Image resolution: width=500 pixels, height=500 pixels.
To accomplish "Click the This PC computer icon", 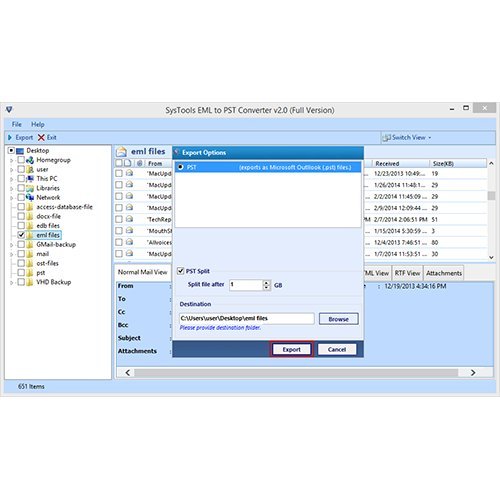I will (30, 179).
